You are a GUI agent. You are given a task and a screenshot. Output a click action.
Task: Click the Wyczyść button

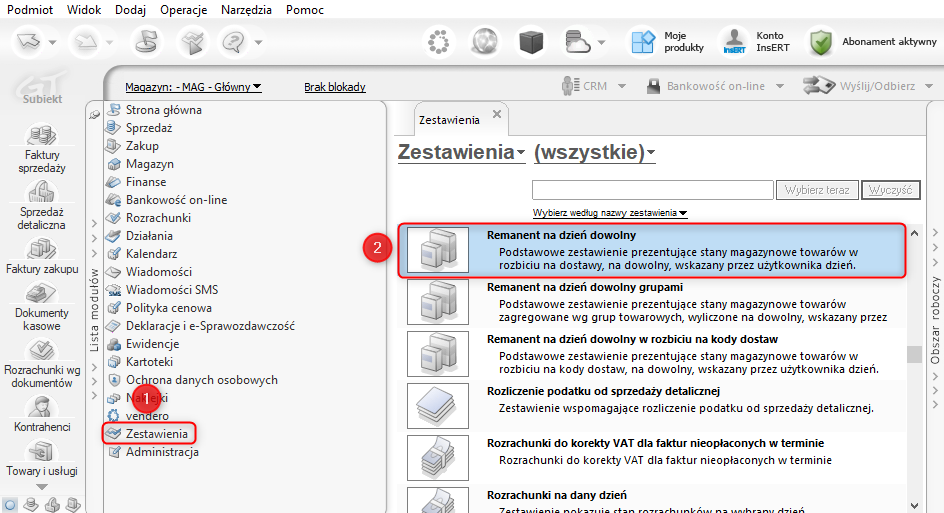pos(890,190)
